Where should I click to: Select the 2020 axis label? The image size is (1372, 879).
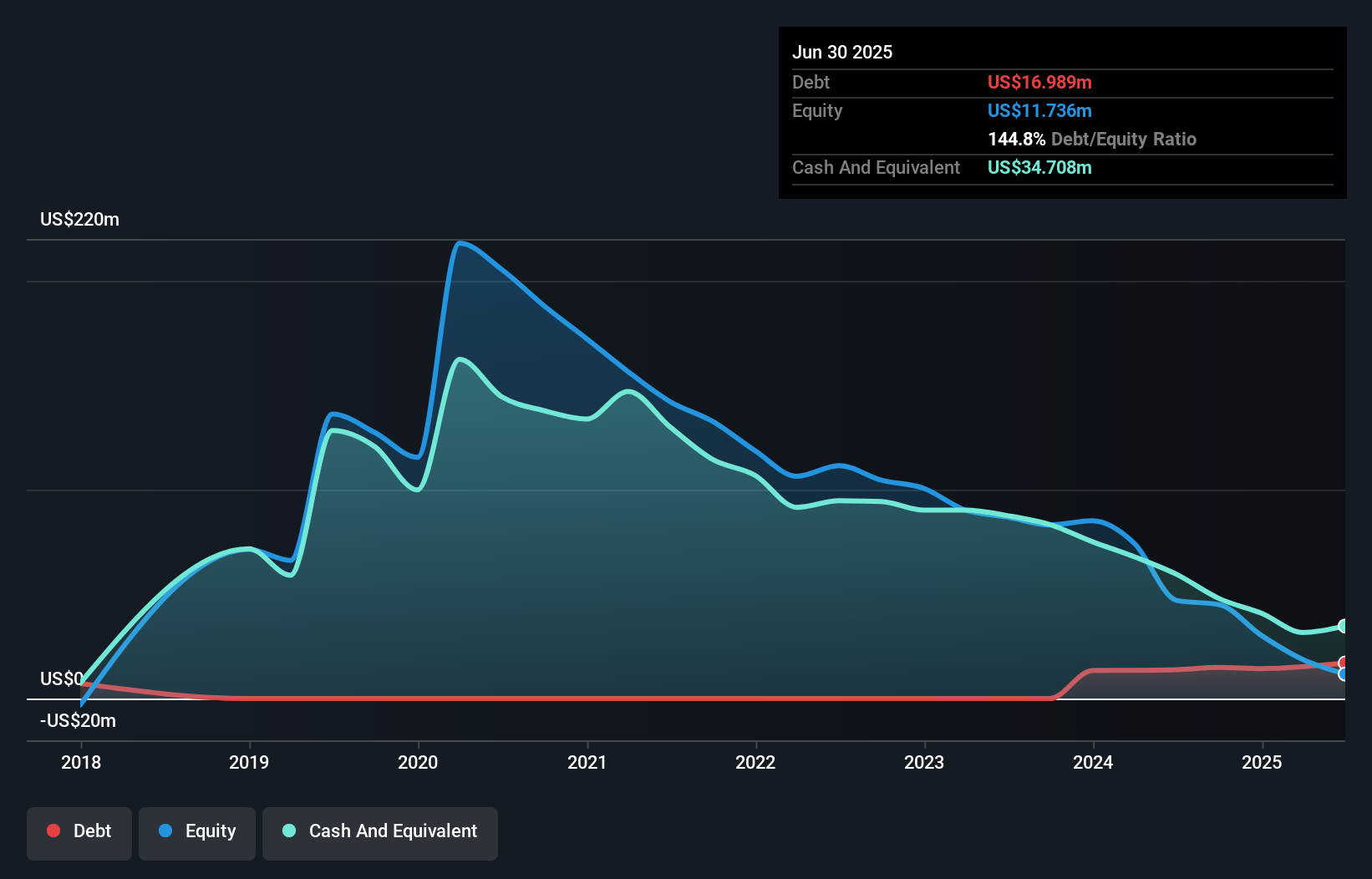click(x=419, y=762)
